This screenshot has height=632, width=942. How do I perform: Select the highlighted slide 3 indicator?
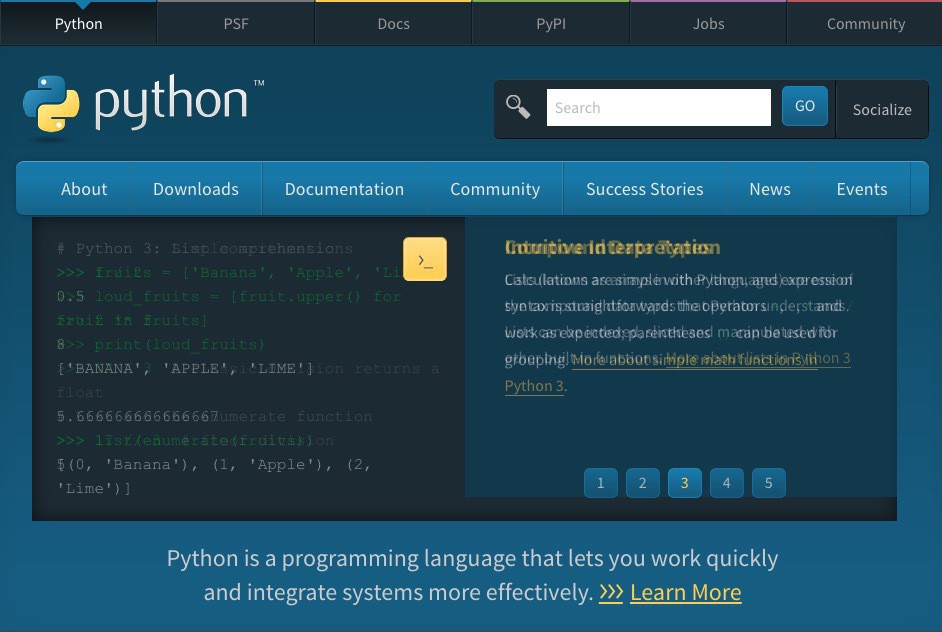click(684, 483)
